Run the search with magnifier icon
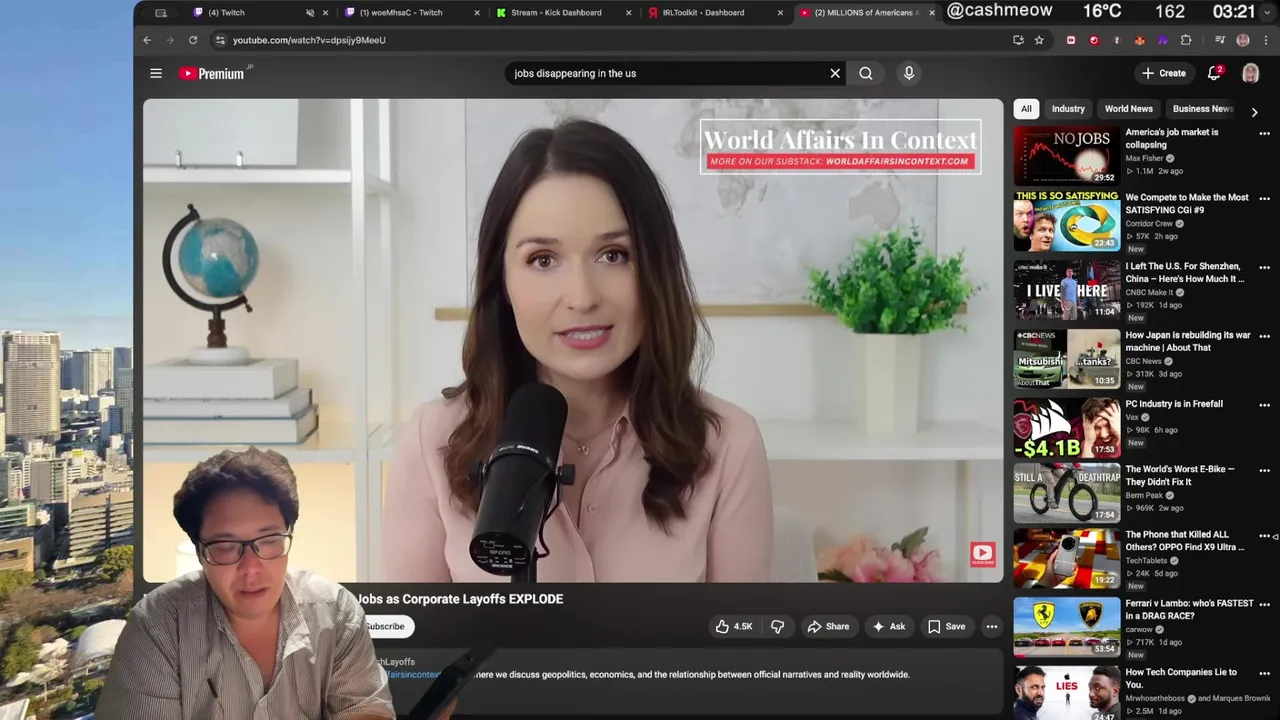The width and height of the screenshot is (1280, 720). click(x=866, y=73)
